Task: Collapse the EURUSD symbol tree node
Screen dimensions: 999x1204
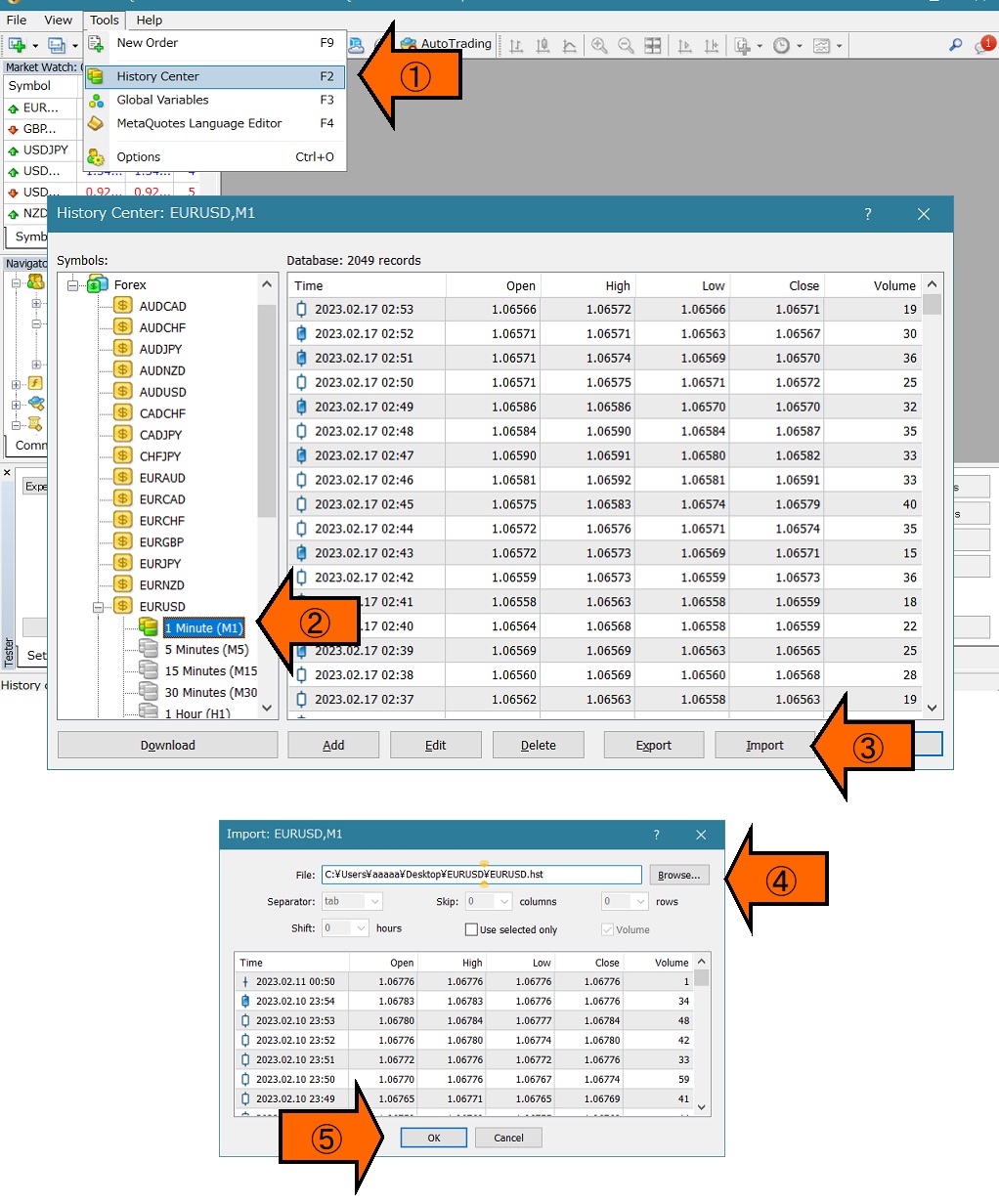Action: pyautogui.click(x=98, y=607)
